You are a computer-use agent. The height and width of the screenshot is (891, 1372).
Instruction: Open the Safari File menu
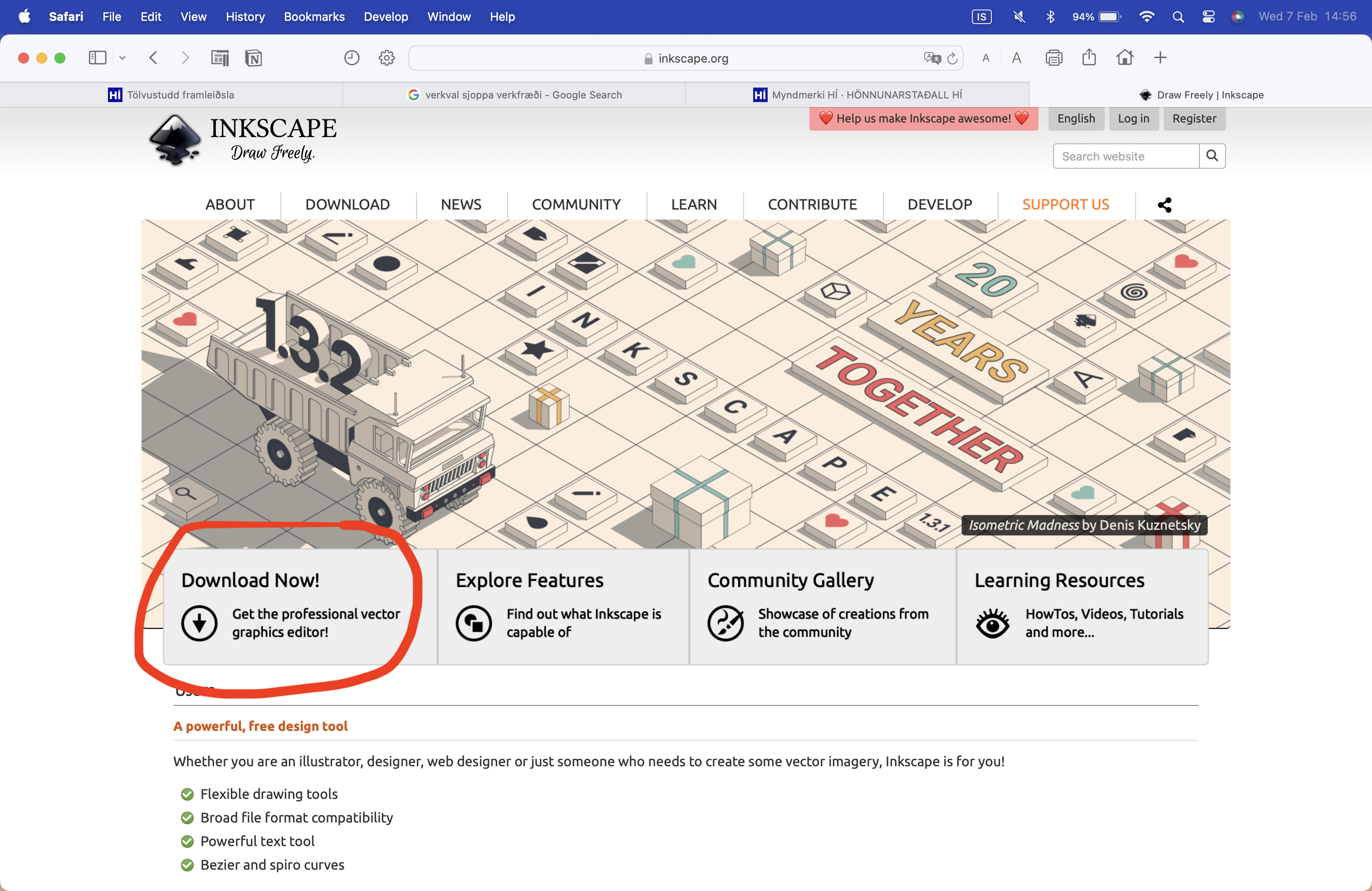112,17
